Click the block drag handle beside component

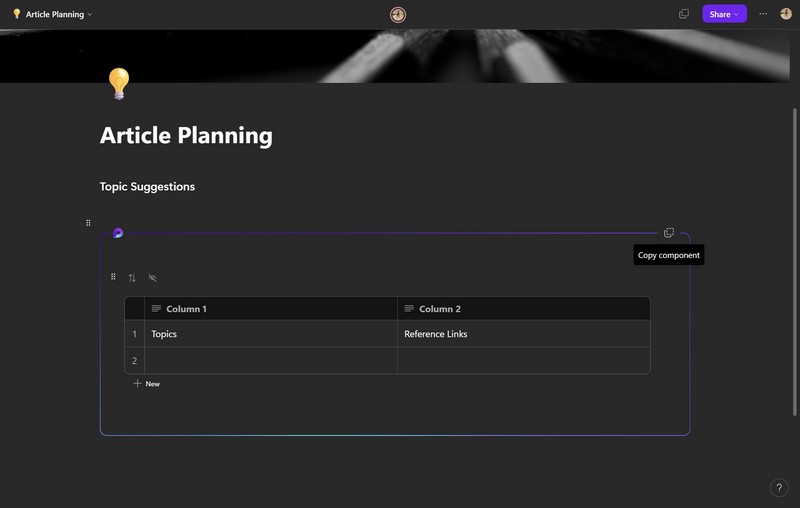click(x=88, y=223)
